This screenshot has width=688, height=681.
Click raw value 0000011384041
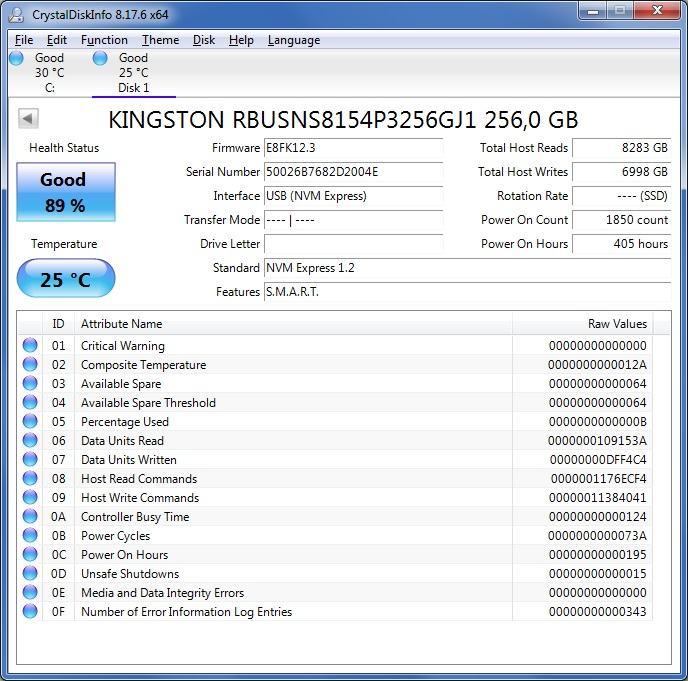[x=598, y=498]
